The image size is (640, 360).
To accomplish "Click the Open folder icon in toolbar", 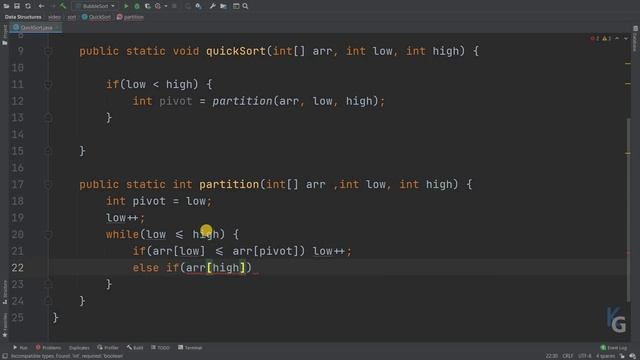I will (7, 6).
